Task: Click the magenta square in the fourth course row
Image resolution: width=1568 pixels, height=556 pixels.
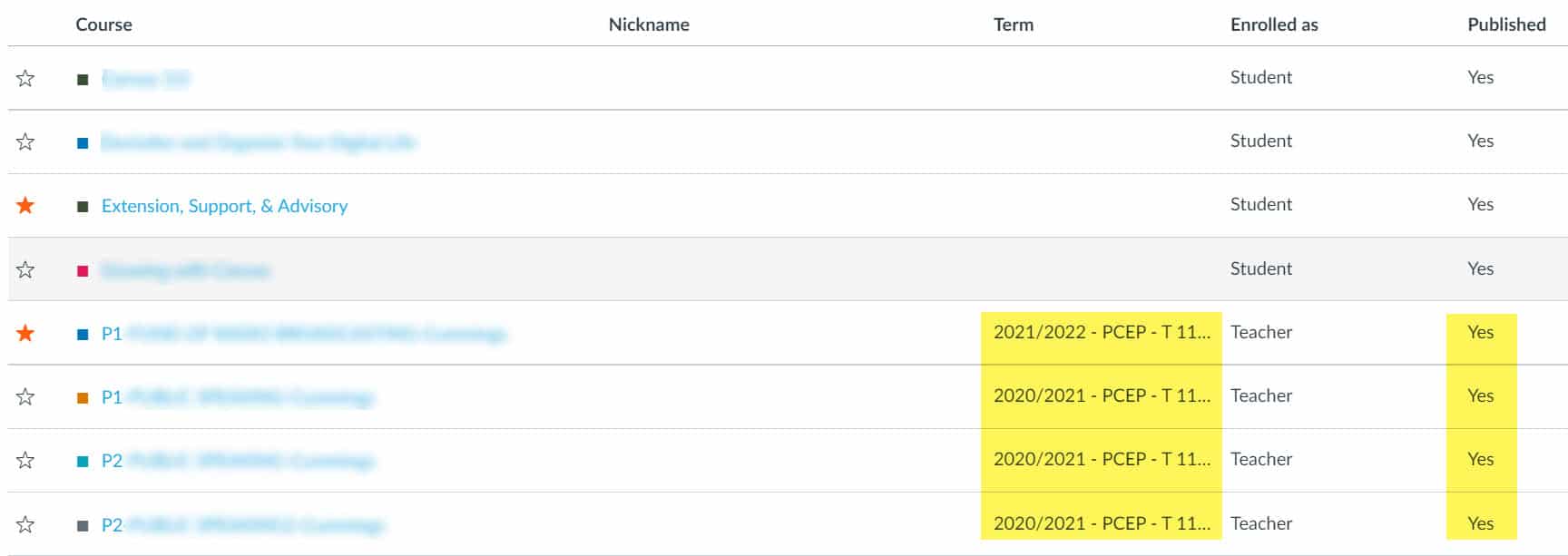Action: point(83,268)
